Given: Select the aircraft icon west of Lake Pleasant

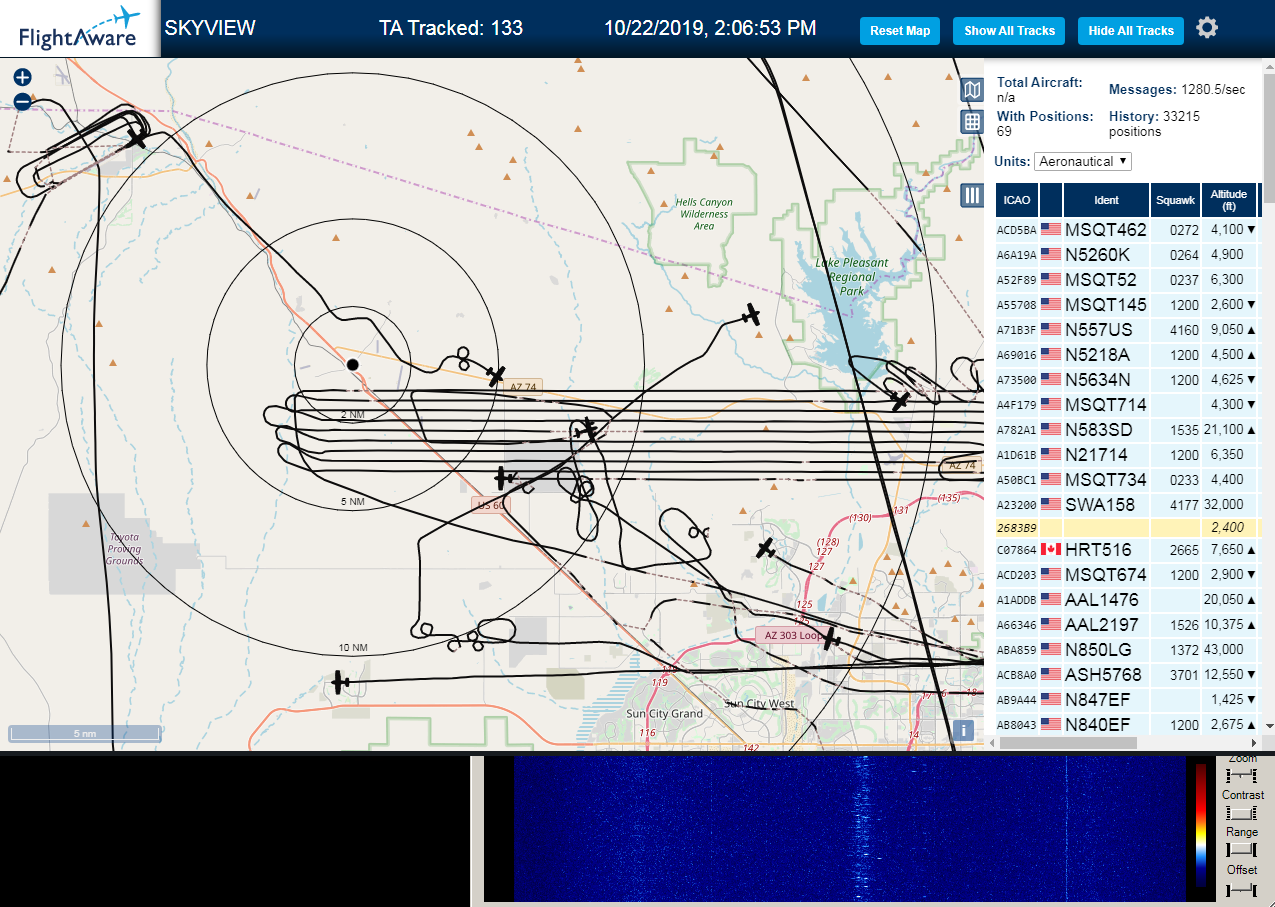Looking at the screenshot, I should (751, 315).
